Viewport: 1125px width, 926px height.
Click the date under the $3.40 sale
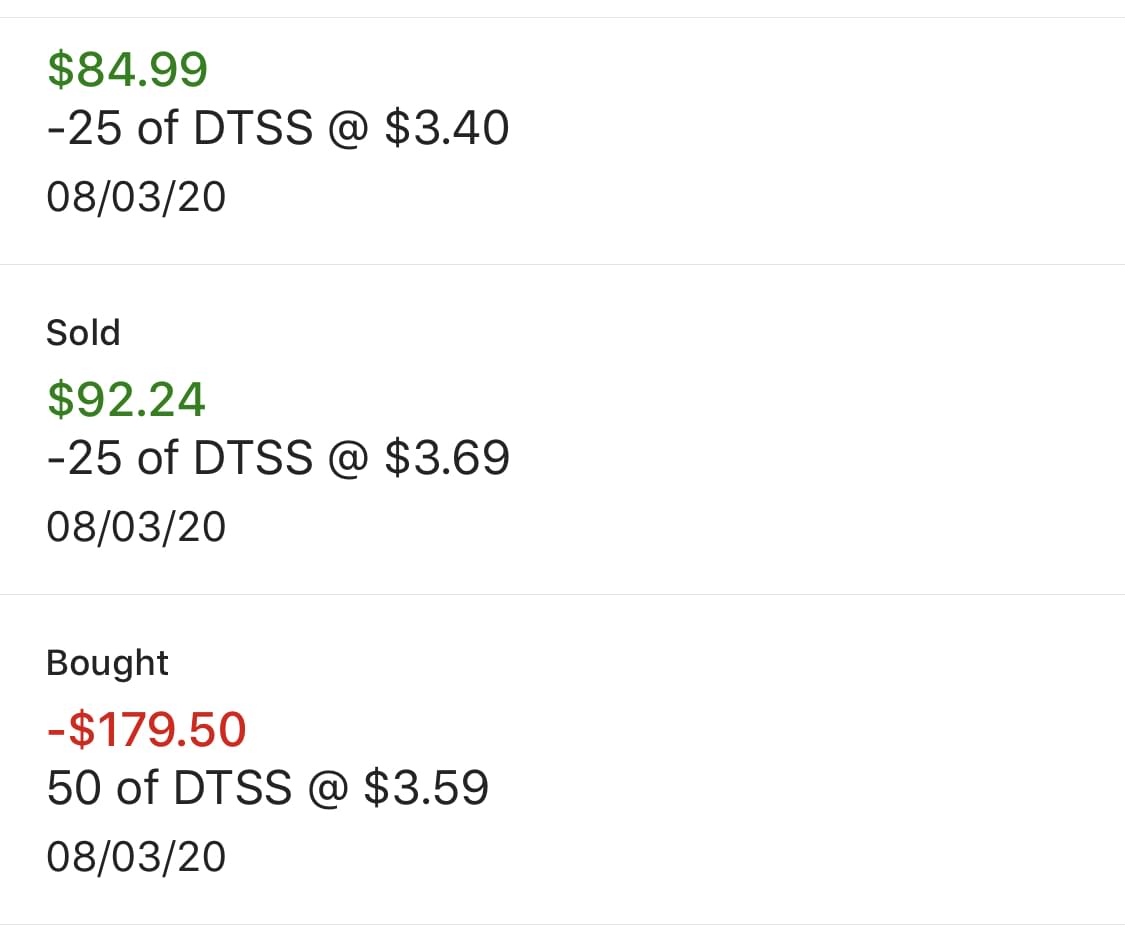pos(136,197)
